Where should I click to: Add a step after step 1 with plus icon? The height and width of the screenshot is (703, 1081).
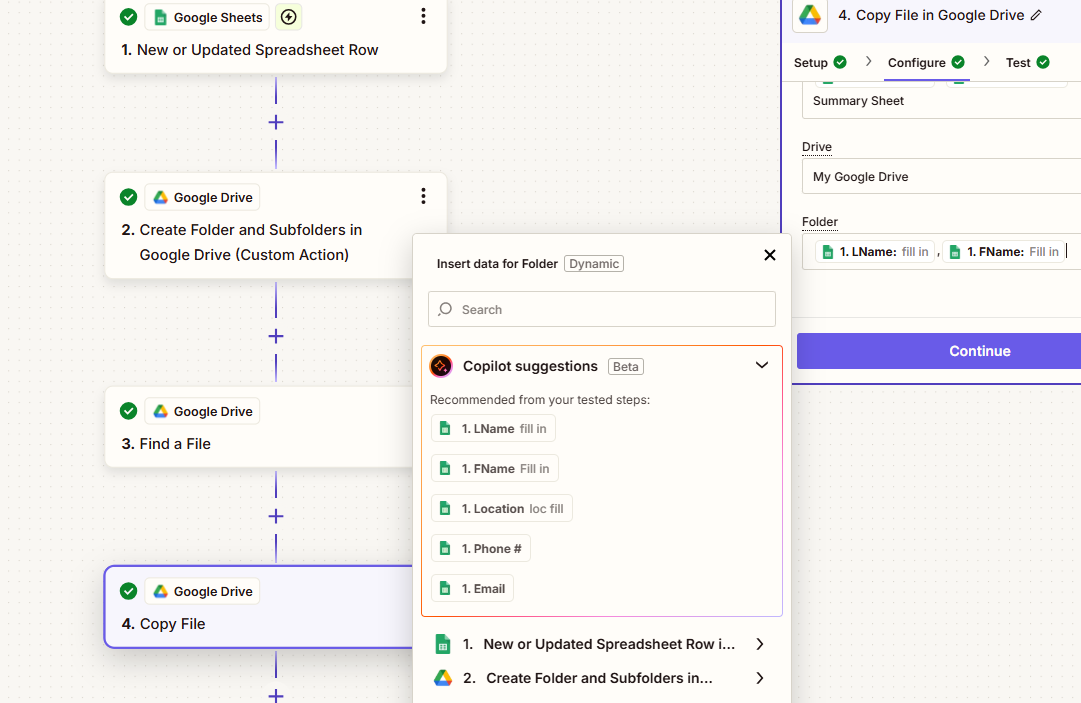[x=276, y=123]
